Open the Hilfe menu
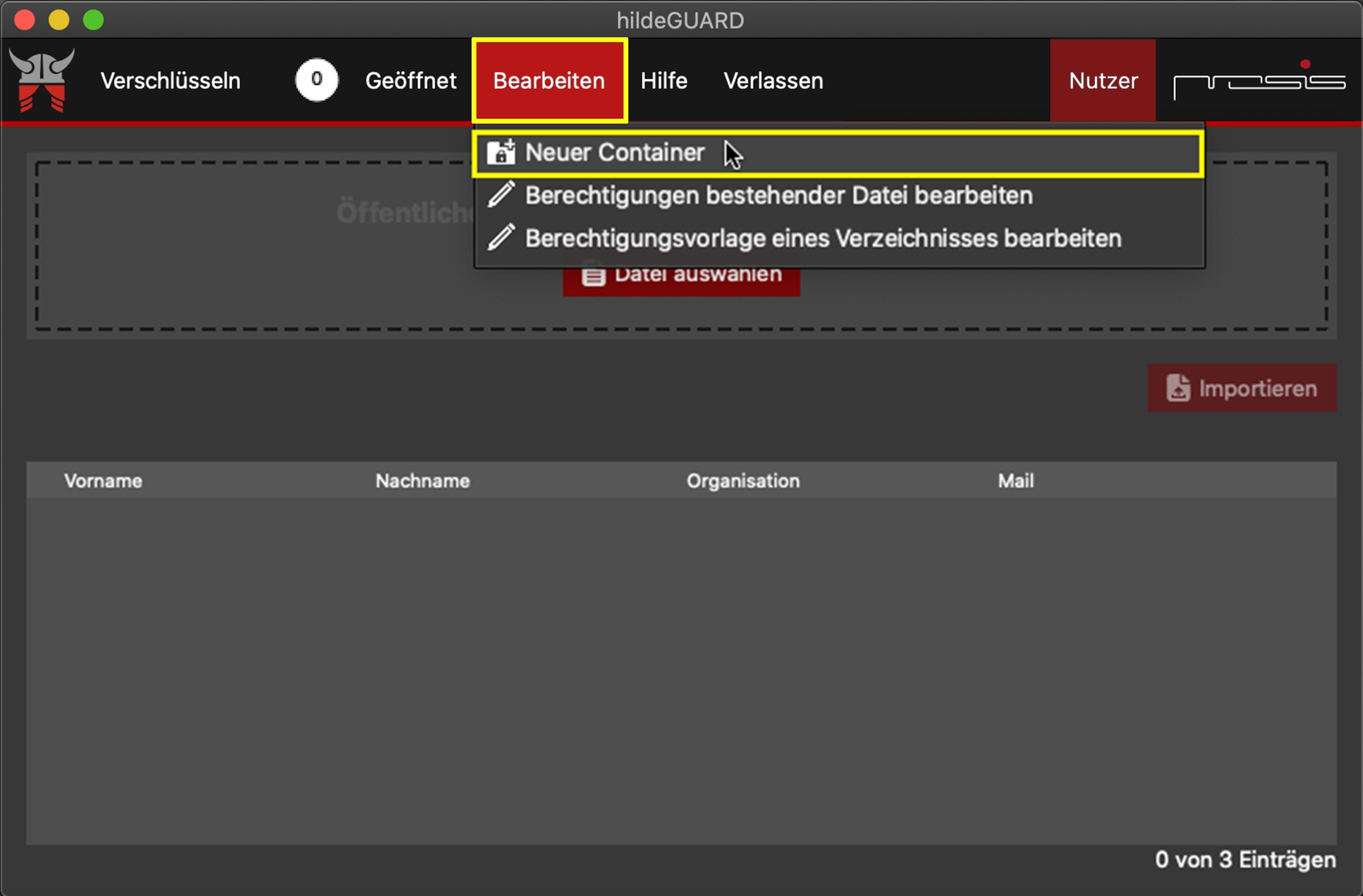The height and width of the screenshot is (896, 1363). (x=664, y=81)
